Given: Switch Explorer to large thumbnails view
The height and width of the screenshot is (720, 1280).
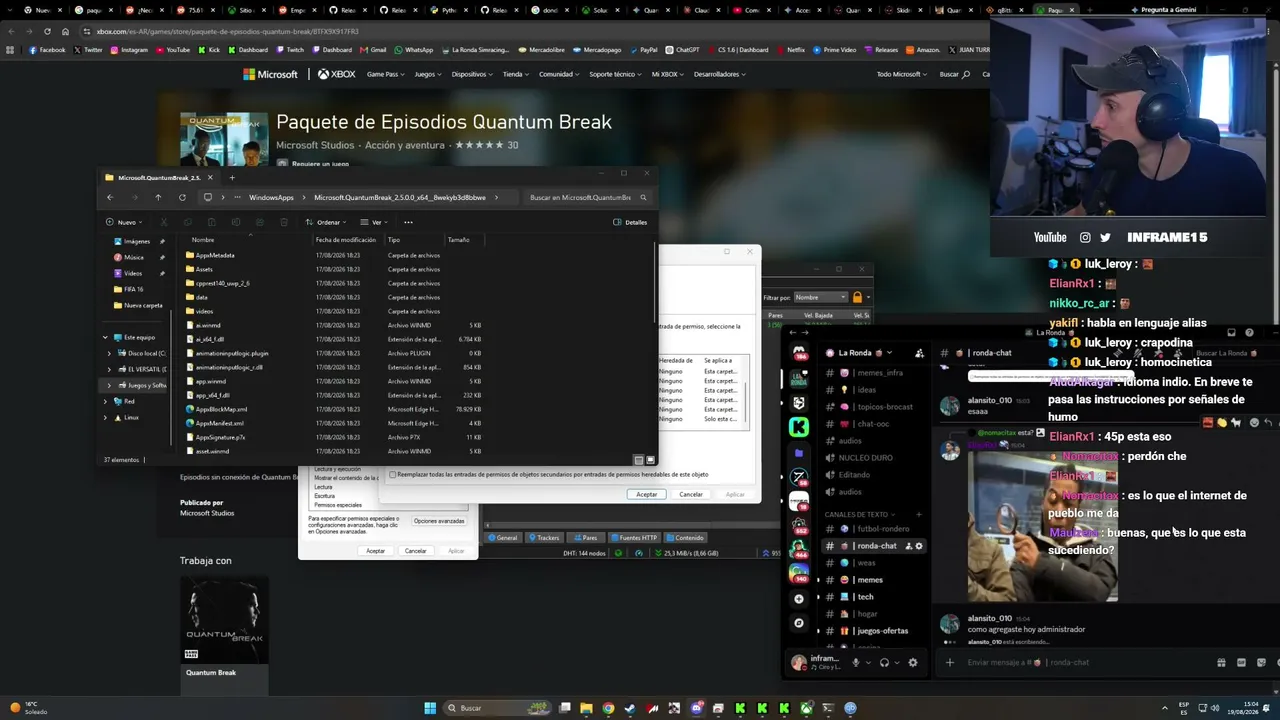Looking at the screenshot, I should [x=650, y=460].
